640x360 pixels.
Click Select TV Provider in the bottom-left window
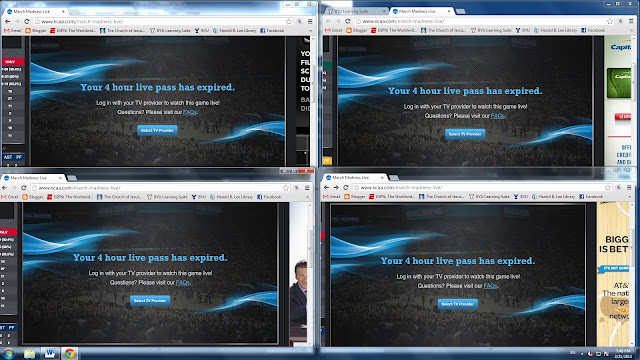point(150,300)
